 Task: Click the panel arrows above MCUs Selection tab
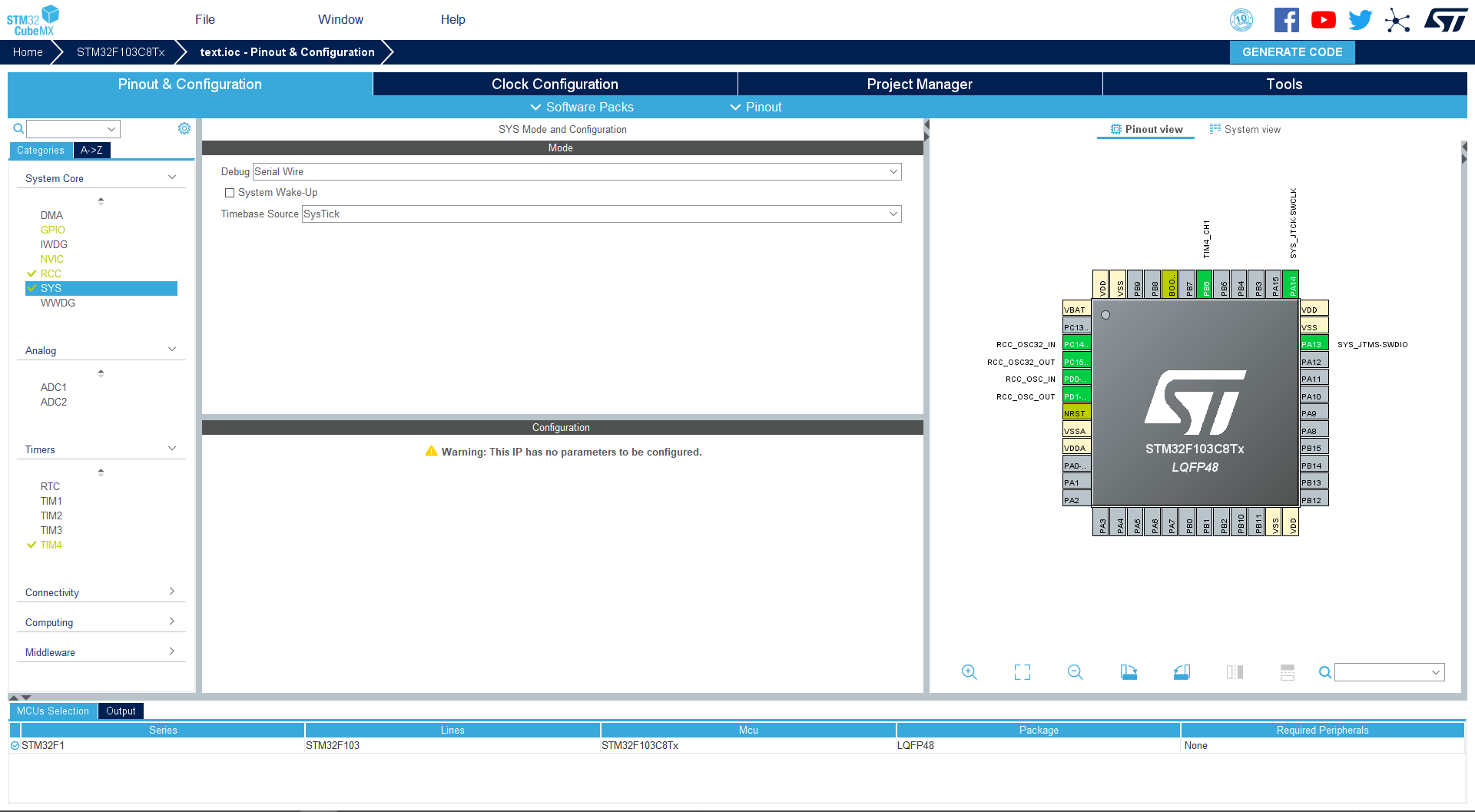click(x=20, y=698)
